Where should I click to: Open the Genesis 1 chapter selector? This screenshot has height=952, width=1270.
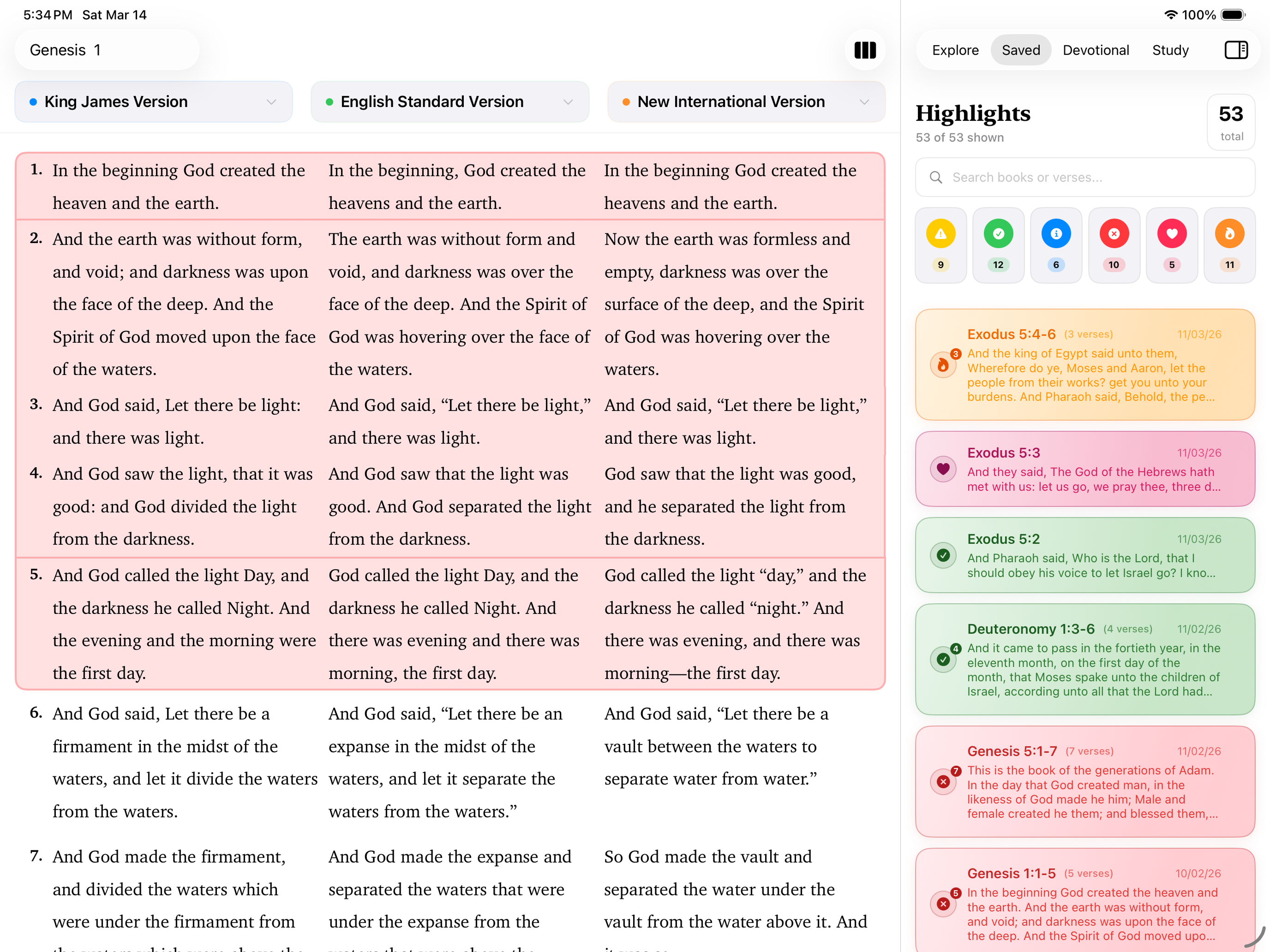107,50
